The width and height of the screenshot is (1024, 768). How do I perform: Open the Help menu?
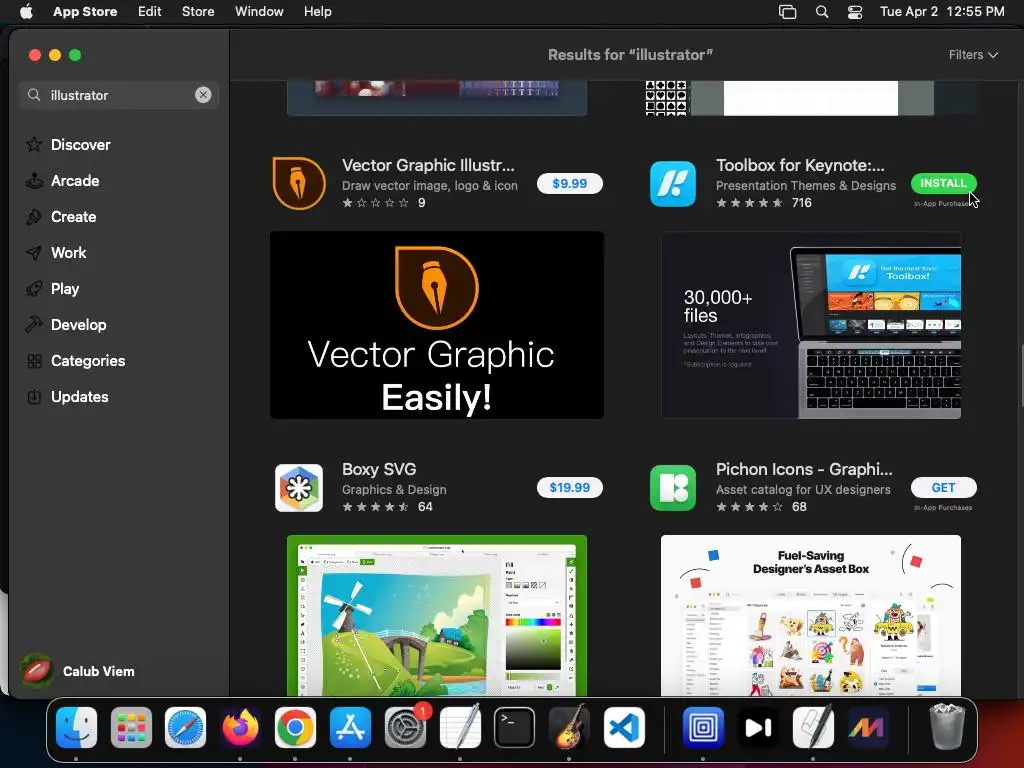(x=317, y=11)
